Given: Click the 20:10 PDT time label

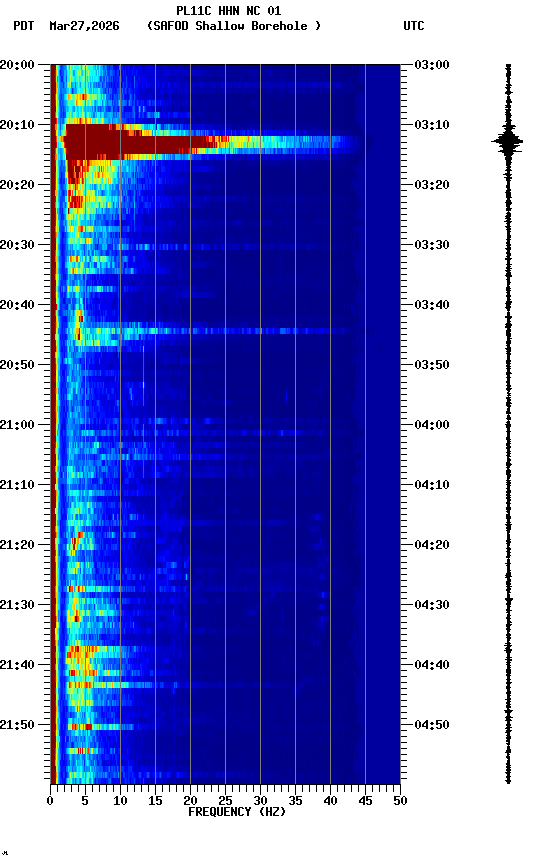Looking at the screenshot, I should tap(17, 125).
